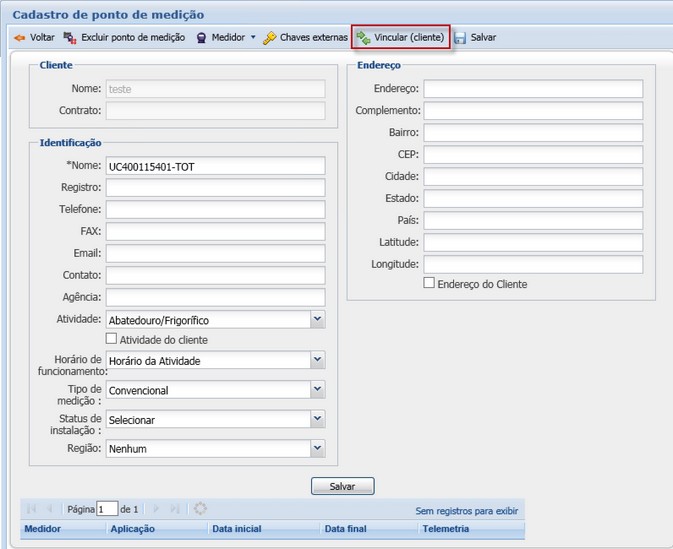Open the Medidor toolbar menu

point(226,38)
